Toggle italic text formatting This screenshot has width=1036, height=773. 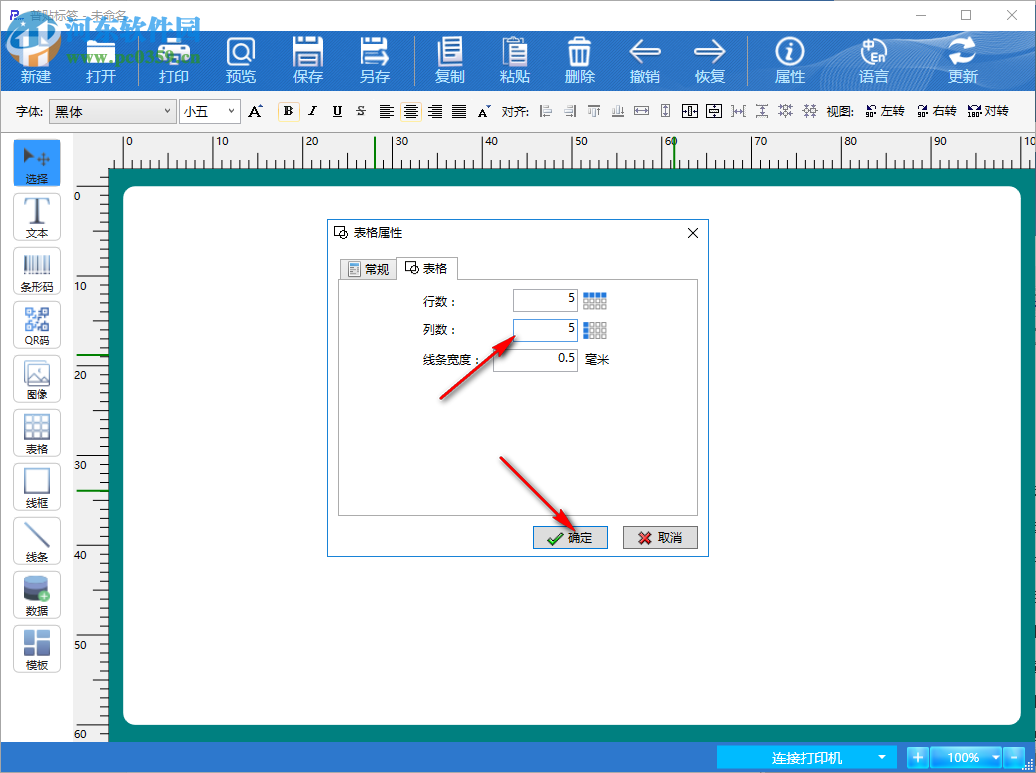click(x=313, y=111)
